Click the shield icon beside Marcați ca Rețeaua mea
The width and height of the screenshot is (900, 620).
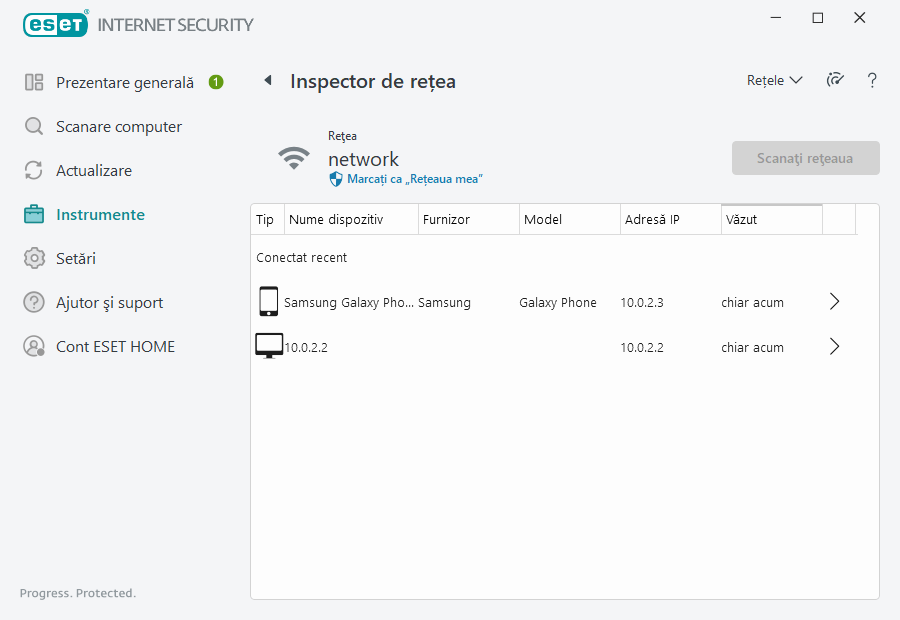coord(336,179)
